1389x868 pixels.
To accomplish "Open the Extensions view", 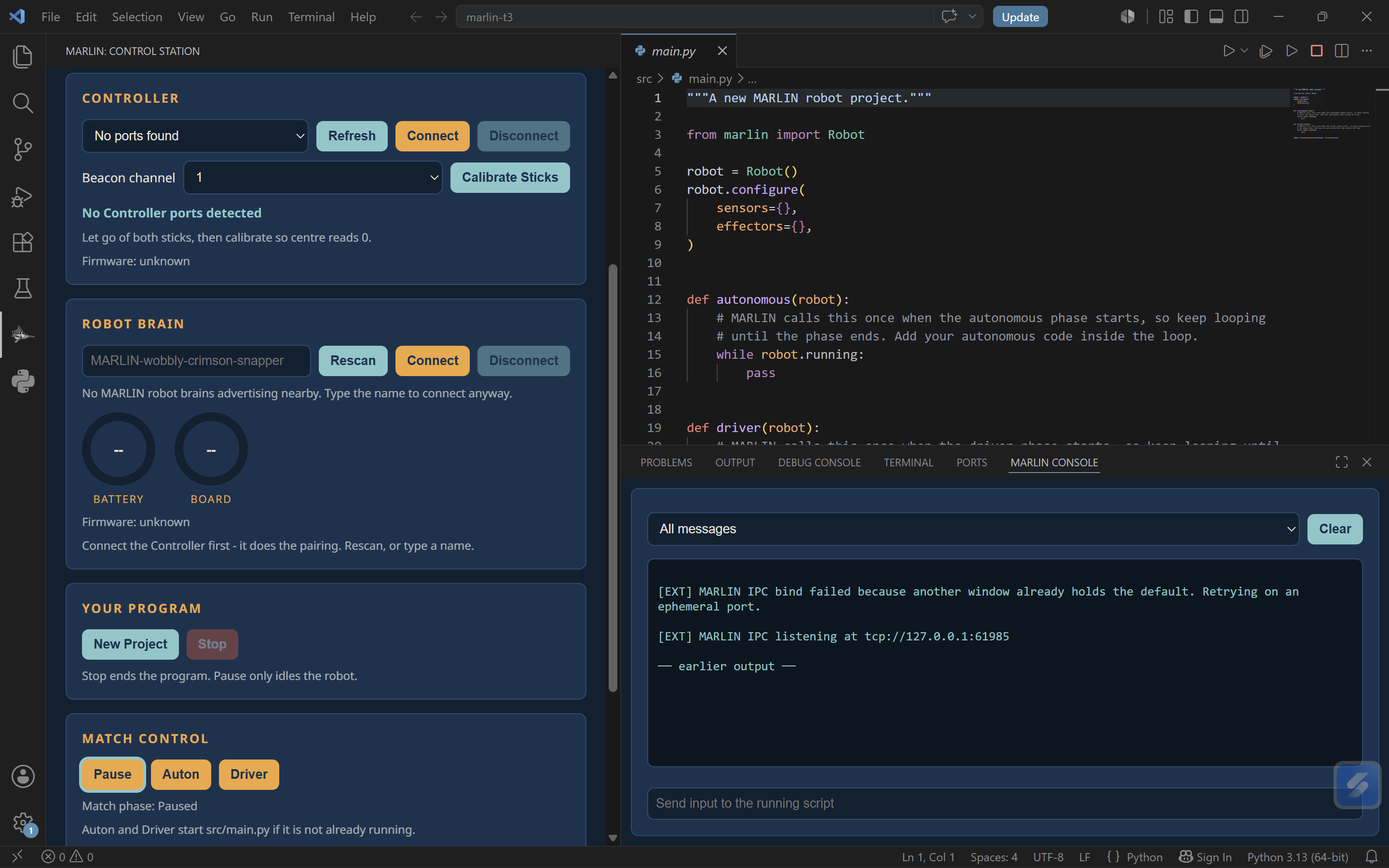I will pyautogui.click(x=23, y=242).
